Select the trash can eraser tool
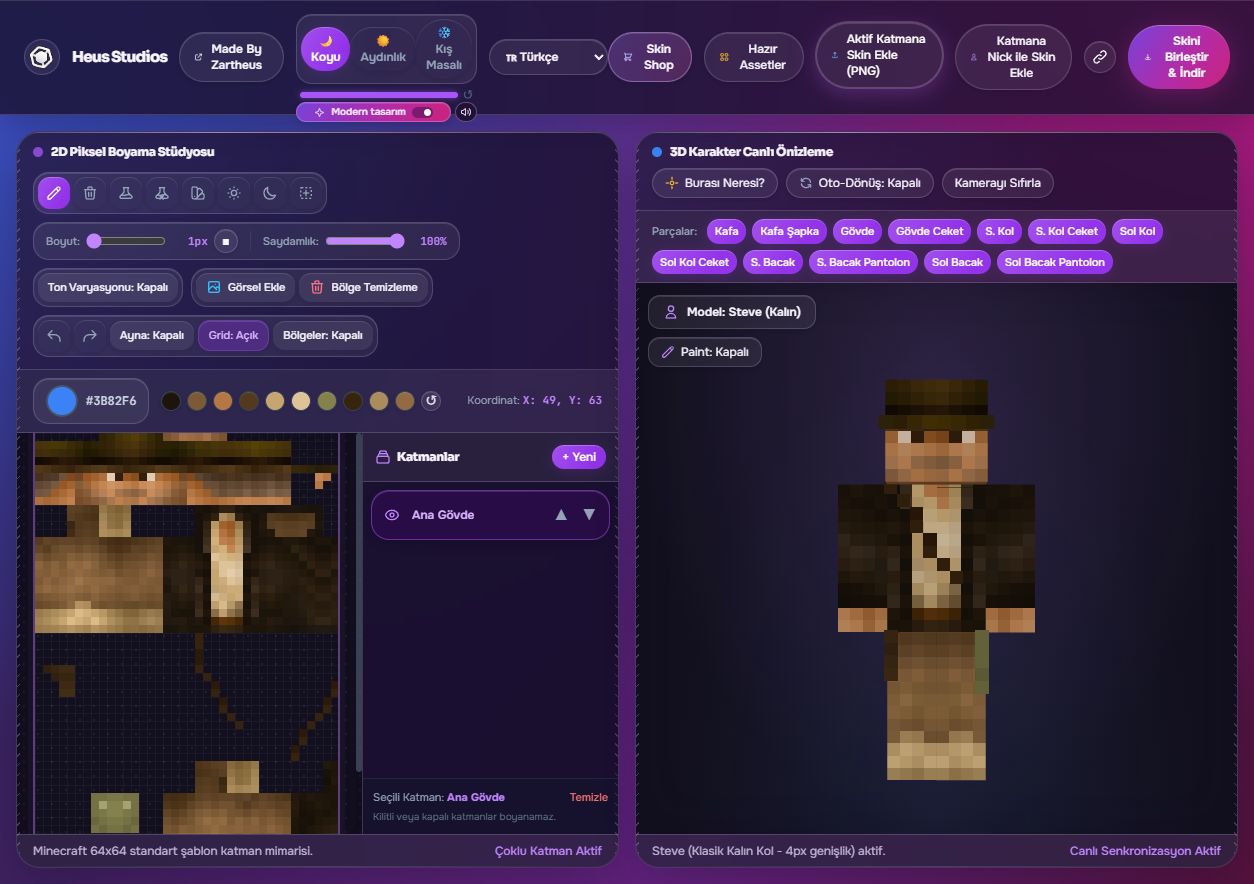This screenshot has height=884, width=1254. 90,193
